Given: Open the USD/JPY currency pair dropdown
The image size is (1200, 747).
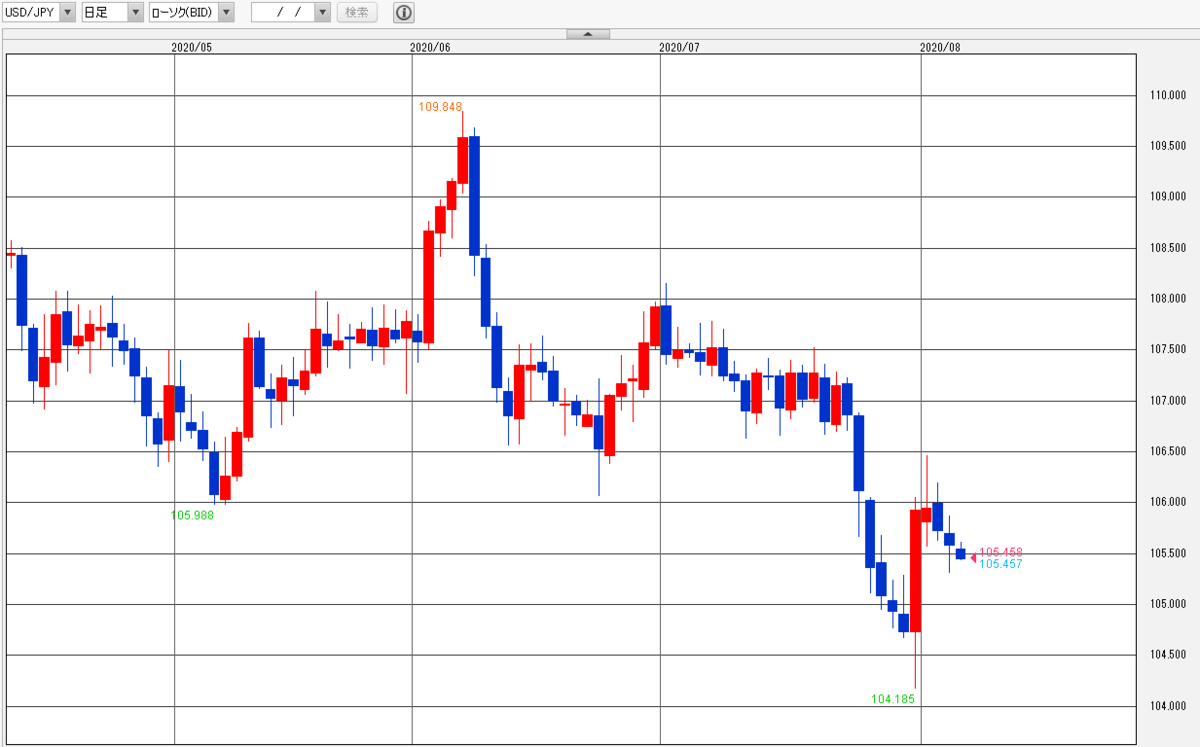Looking at the screenshot, I should click(38, 12).
